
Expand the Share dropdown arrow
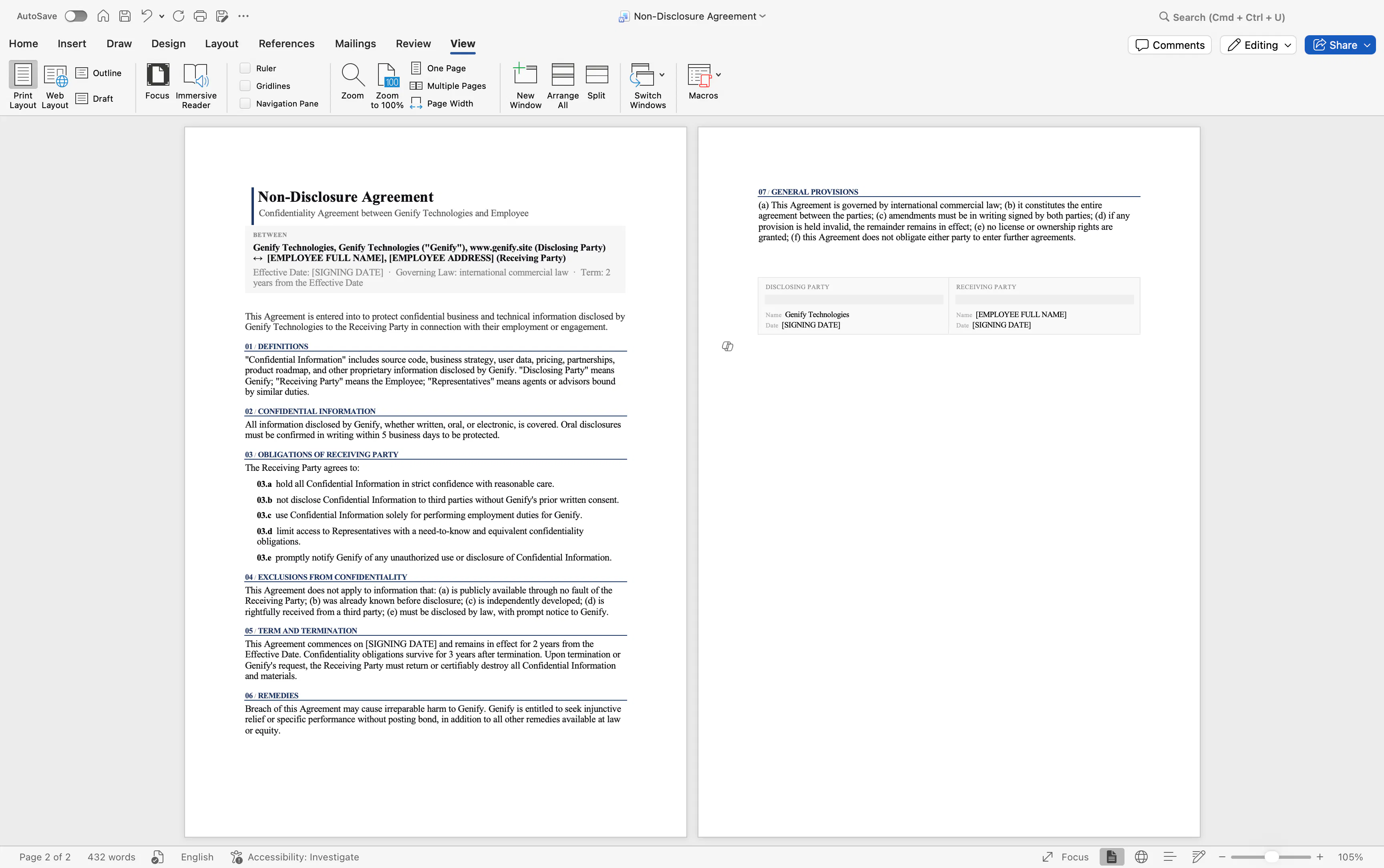[x=1367, y=45]
